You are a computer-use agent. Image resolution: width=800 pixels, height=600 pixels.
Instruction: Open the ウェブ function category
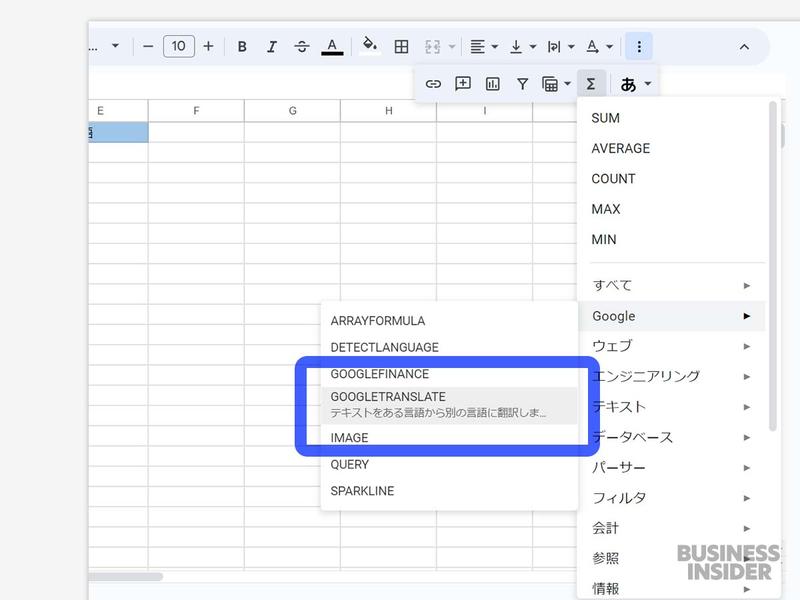point(672,346)
